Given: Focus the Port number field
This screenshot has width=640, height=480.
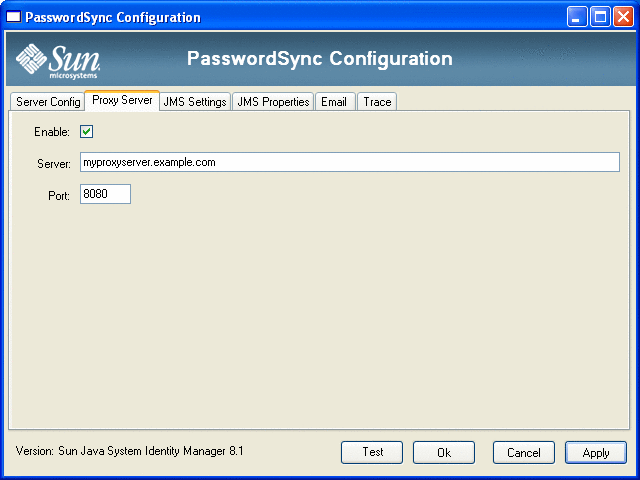Looking at the screenshot, I should click(x=105, y=194).
